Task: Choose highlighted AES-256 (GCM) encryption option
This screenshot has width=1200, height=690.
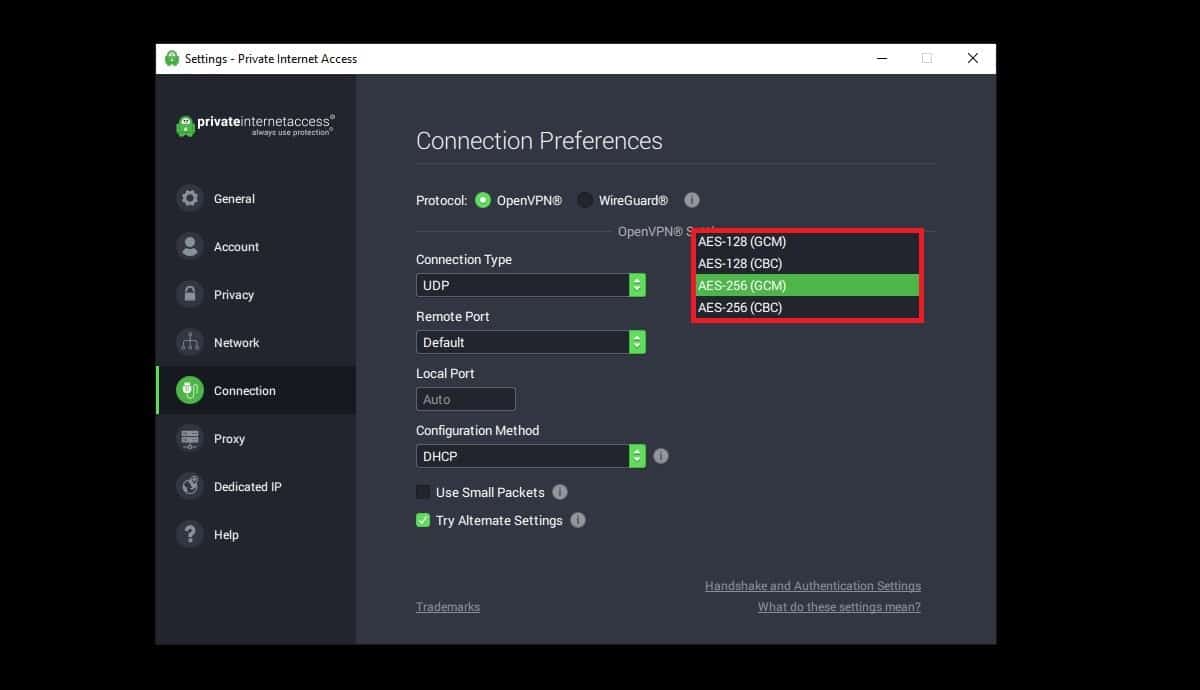Action: point(807,286)
